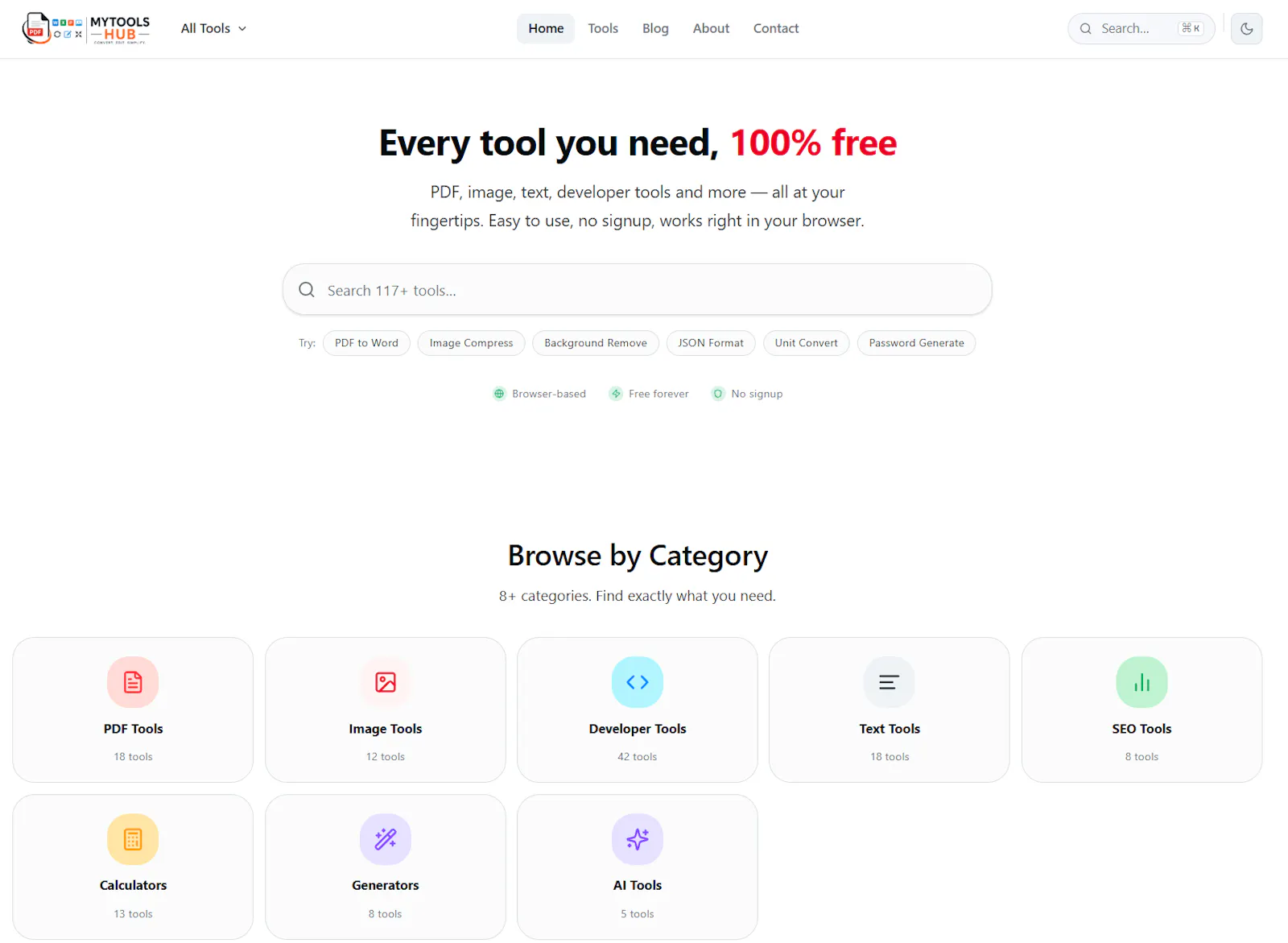
Task: Open Image Tools via its picture icon
Action: click(x=386, y=683)
